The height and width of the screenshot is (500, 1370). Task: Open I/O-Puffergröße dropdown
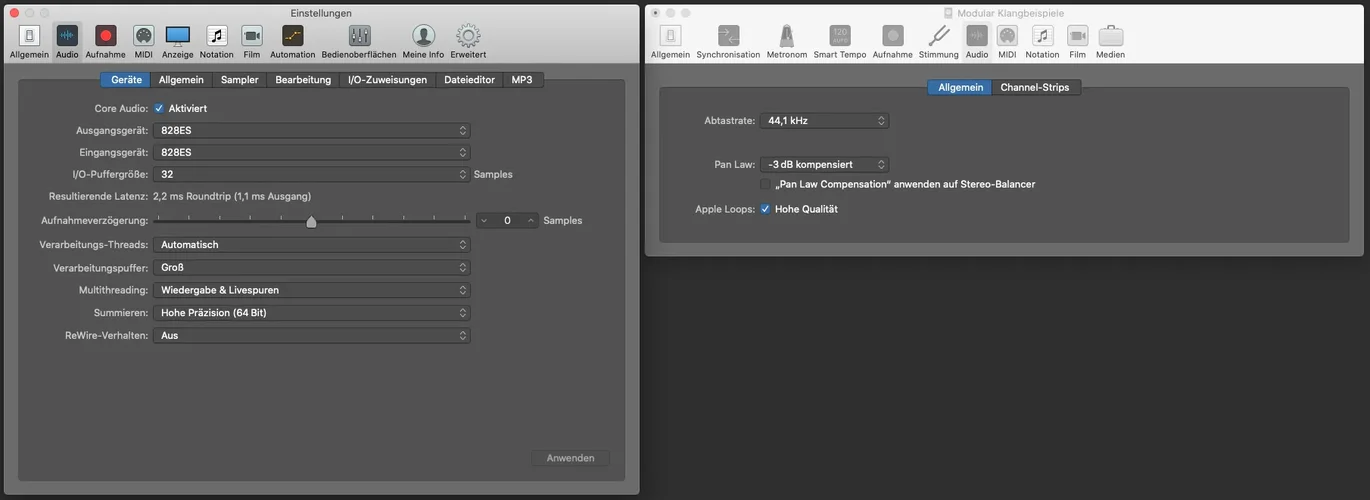pyautogui.click(x=312, y=174)
